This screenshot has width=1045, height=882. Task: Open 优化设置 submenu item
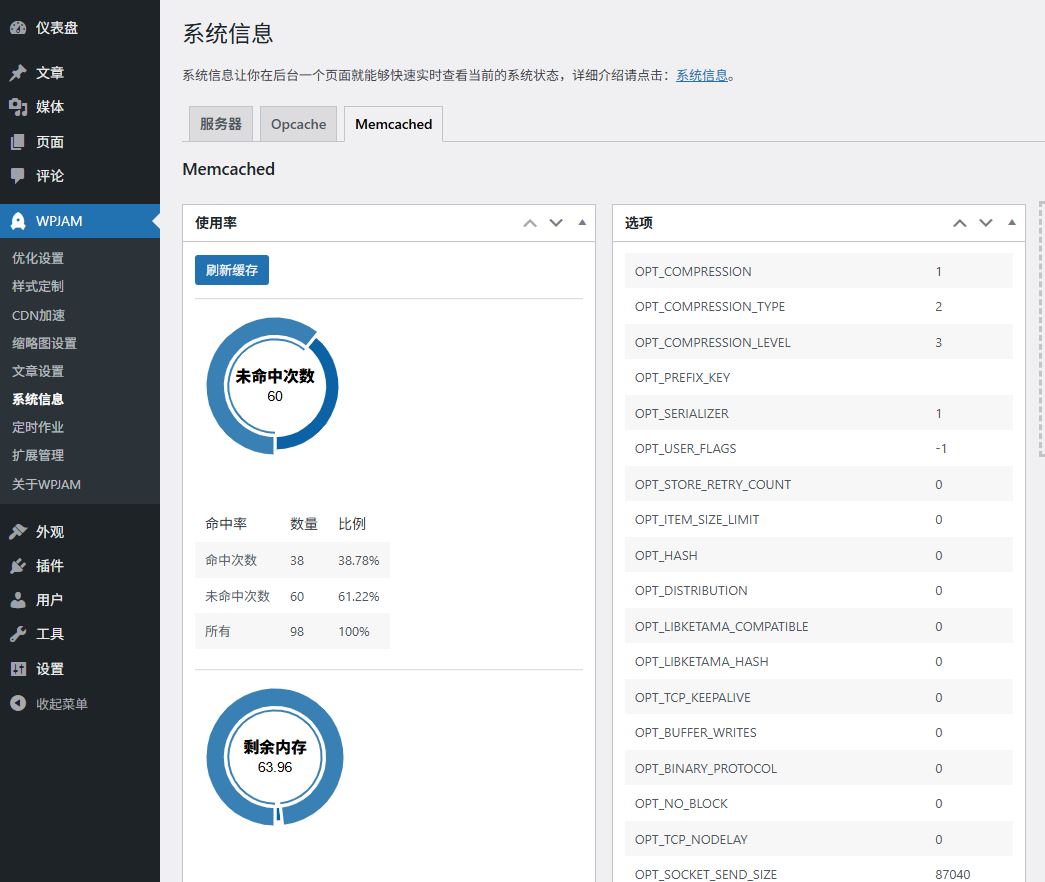pyautogui.click(x=38, y=258)
